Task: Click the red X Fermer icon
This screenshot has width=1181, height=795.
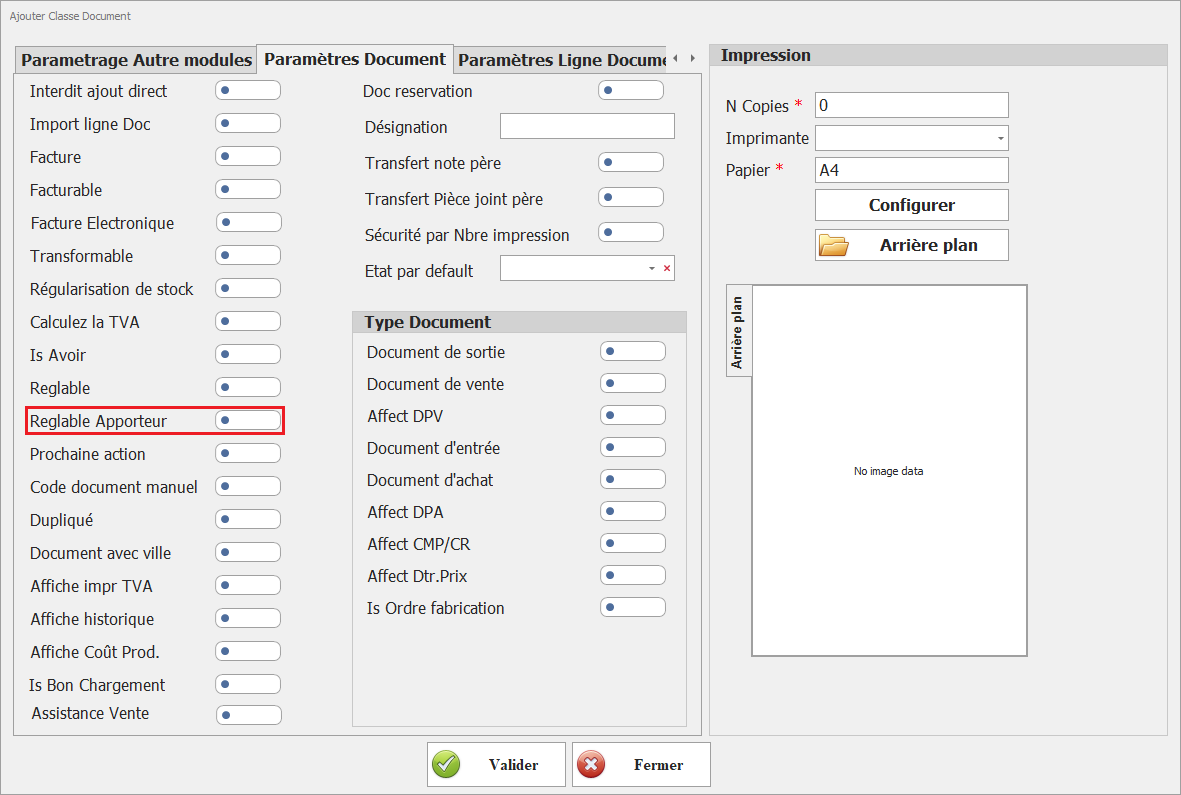Action: tap(591, 764)
